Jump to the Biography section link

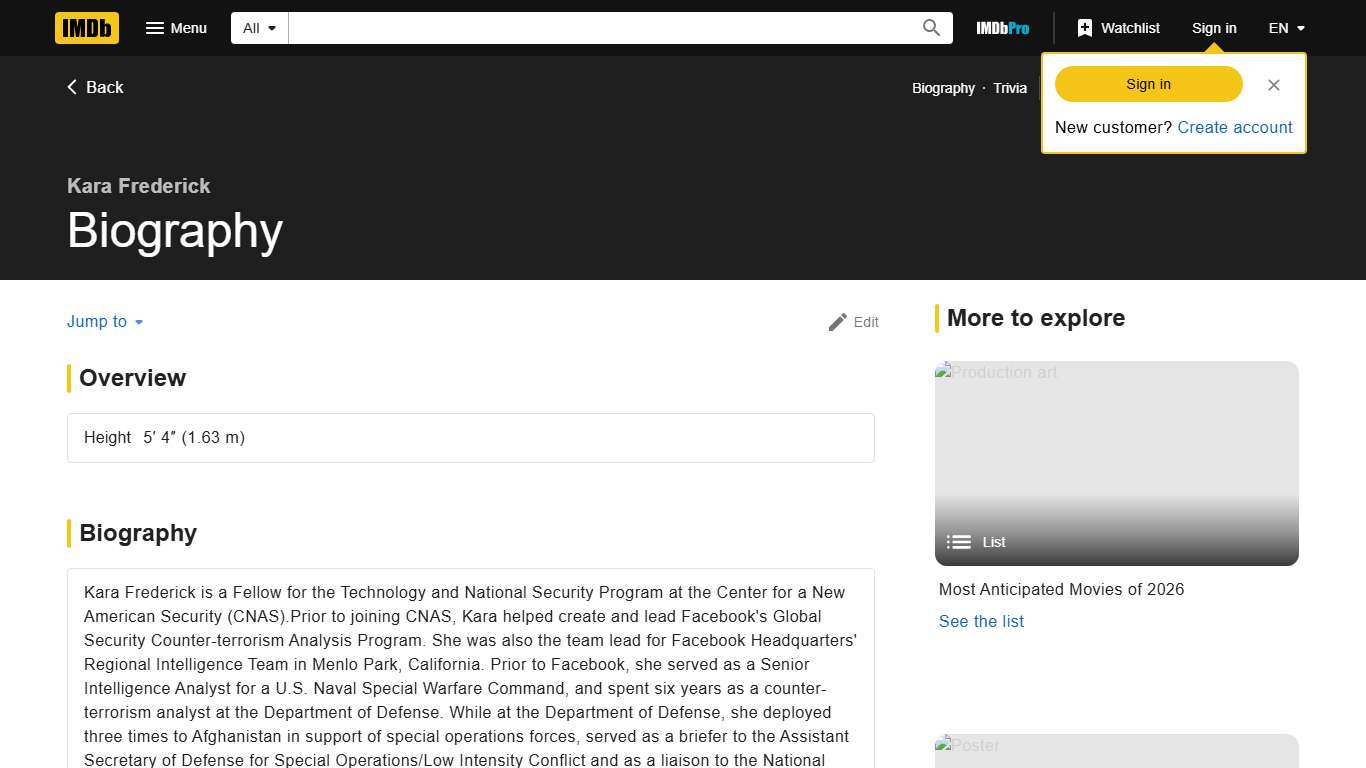click(x=942, y=88)
